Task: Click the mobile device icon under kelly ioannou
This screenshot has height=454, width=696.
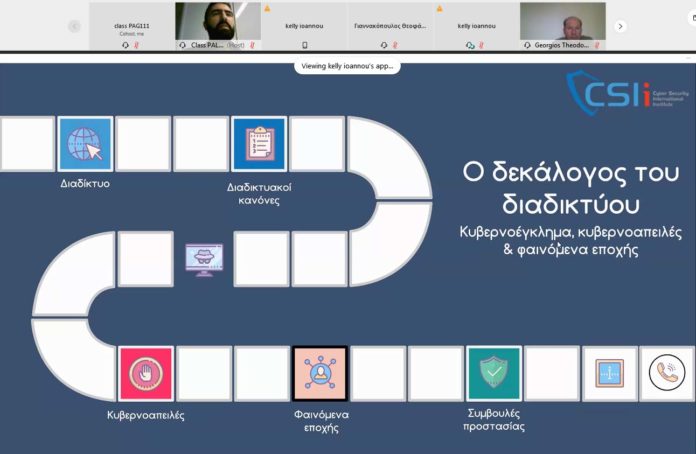Action: 304,45
